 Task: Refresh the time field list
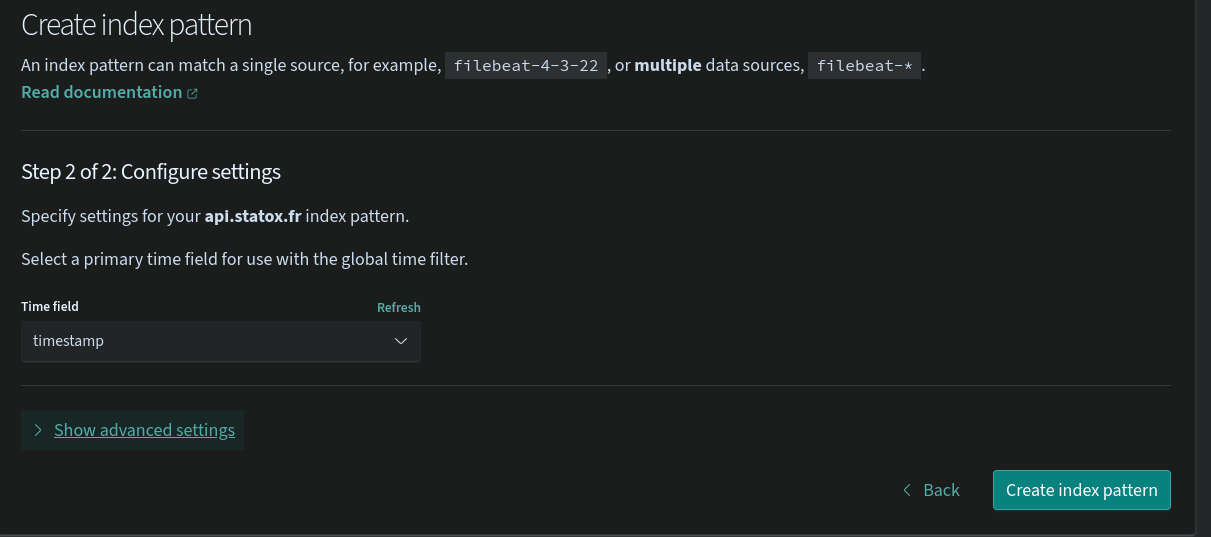399,307
